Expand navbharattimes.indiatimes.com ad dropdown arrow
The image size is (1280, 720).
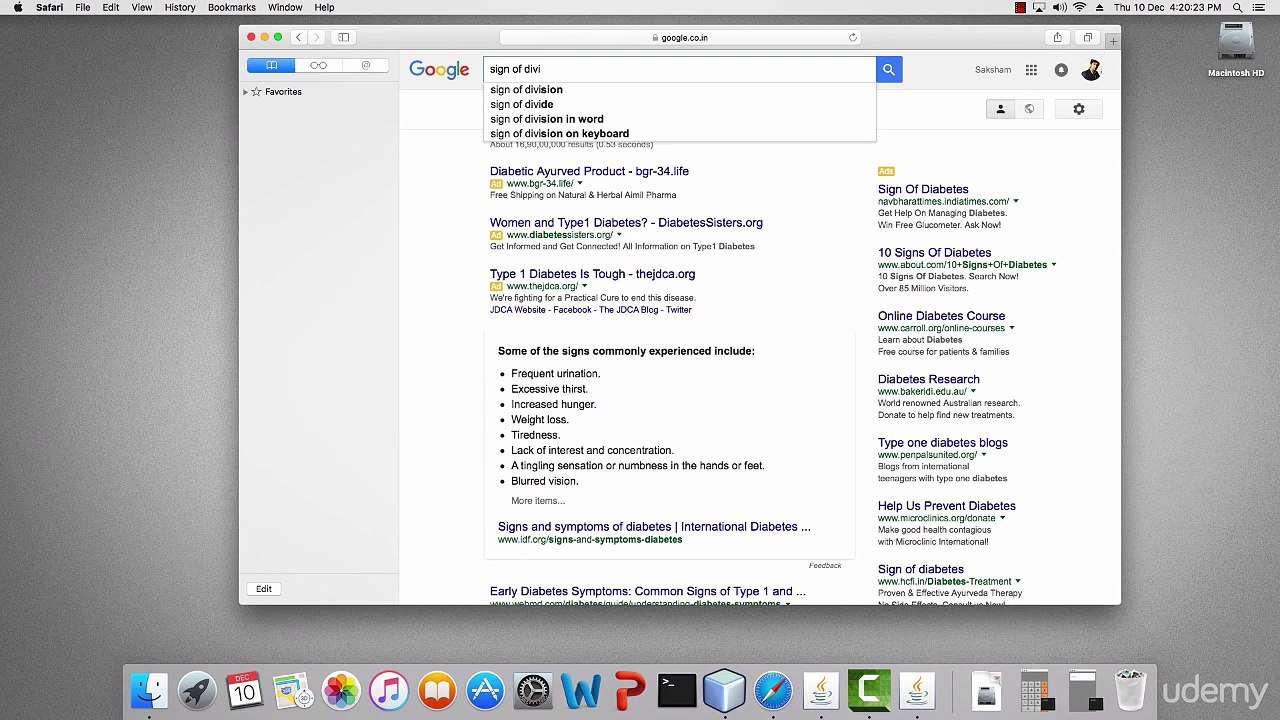1016,202
